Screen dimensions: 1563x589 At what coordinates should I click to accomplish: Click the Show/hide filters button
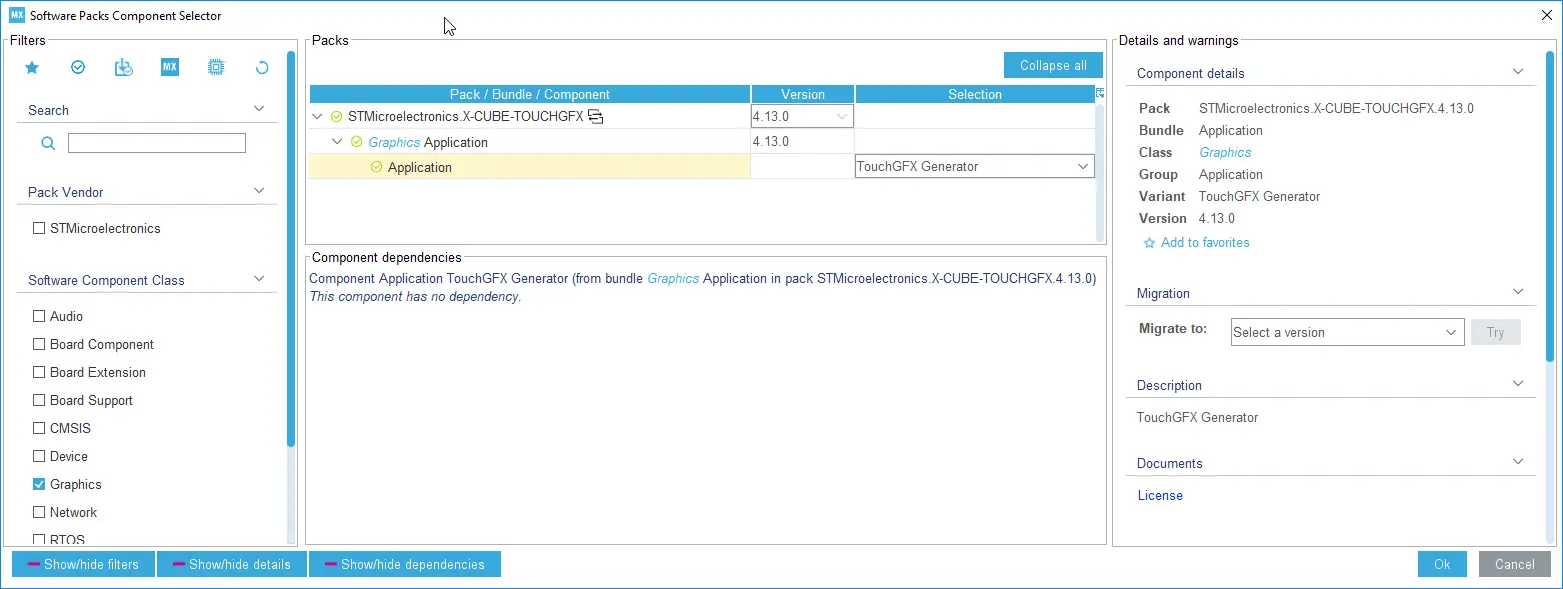[83, 564]
